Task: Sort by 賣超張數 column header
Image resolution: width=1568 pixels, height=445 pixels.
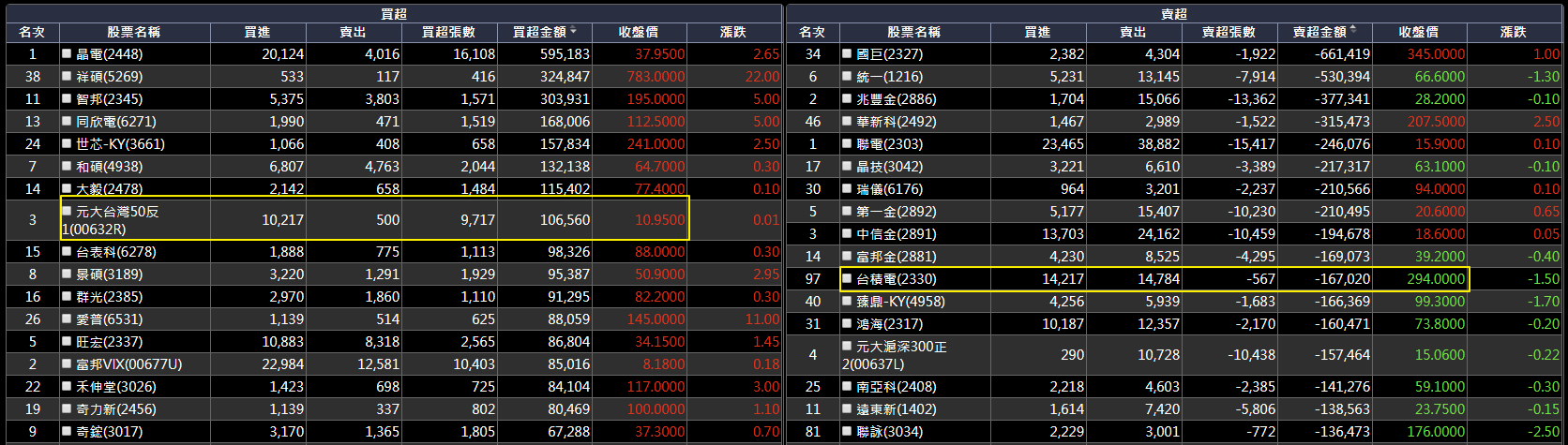Action: 1229,32
